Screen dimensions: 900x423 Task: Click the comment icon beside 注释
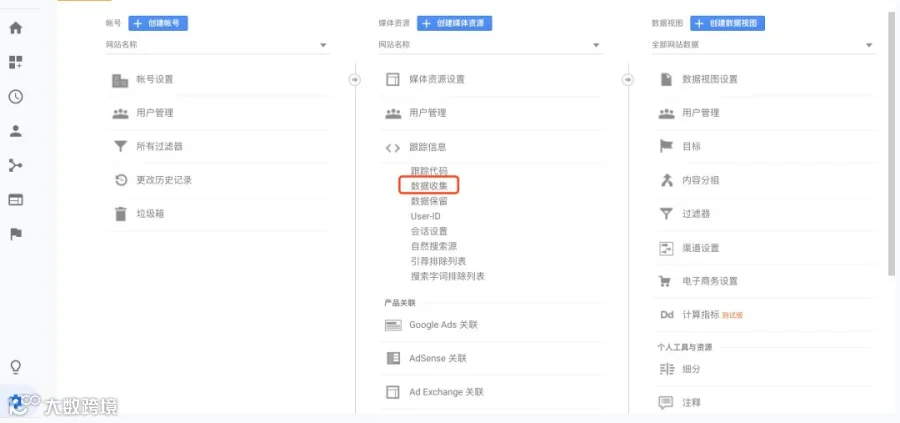[x=666, y=403]
